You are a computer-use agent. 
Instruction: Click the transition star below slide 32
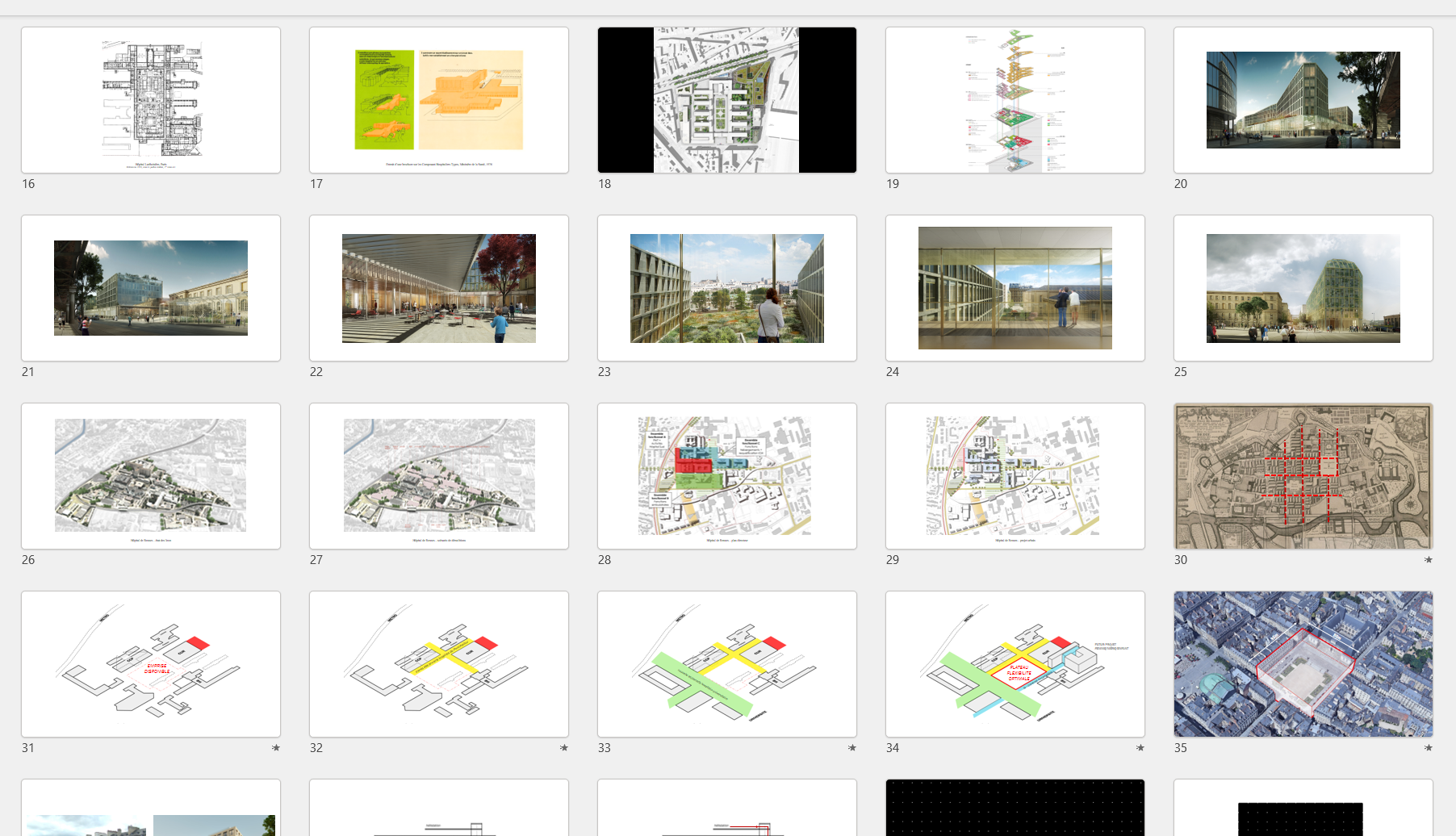tap(564, 748)
